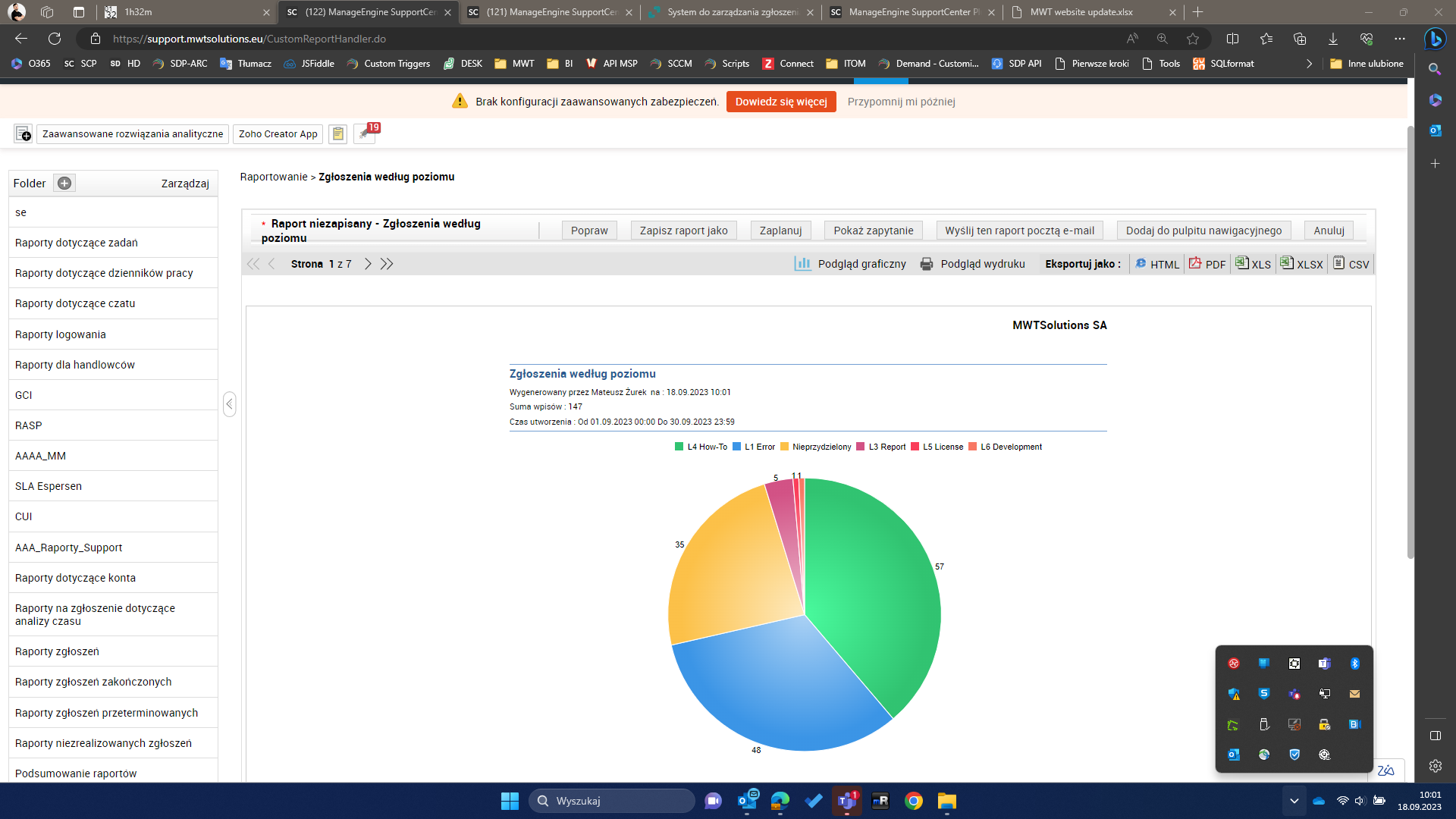The image size is (1456, 819).
Task: Click Zapisz raport jako button
Action: pos(683,231)
